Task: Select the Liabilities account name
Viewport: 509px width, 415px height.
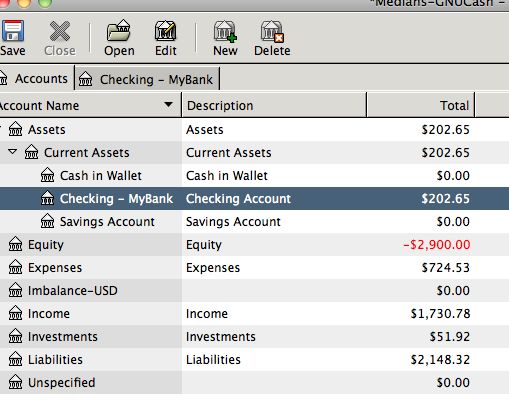Action: tap(55, 360)
